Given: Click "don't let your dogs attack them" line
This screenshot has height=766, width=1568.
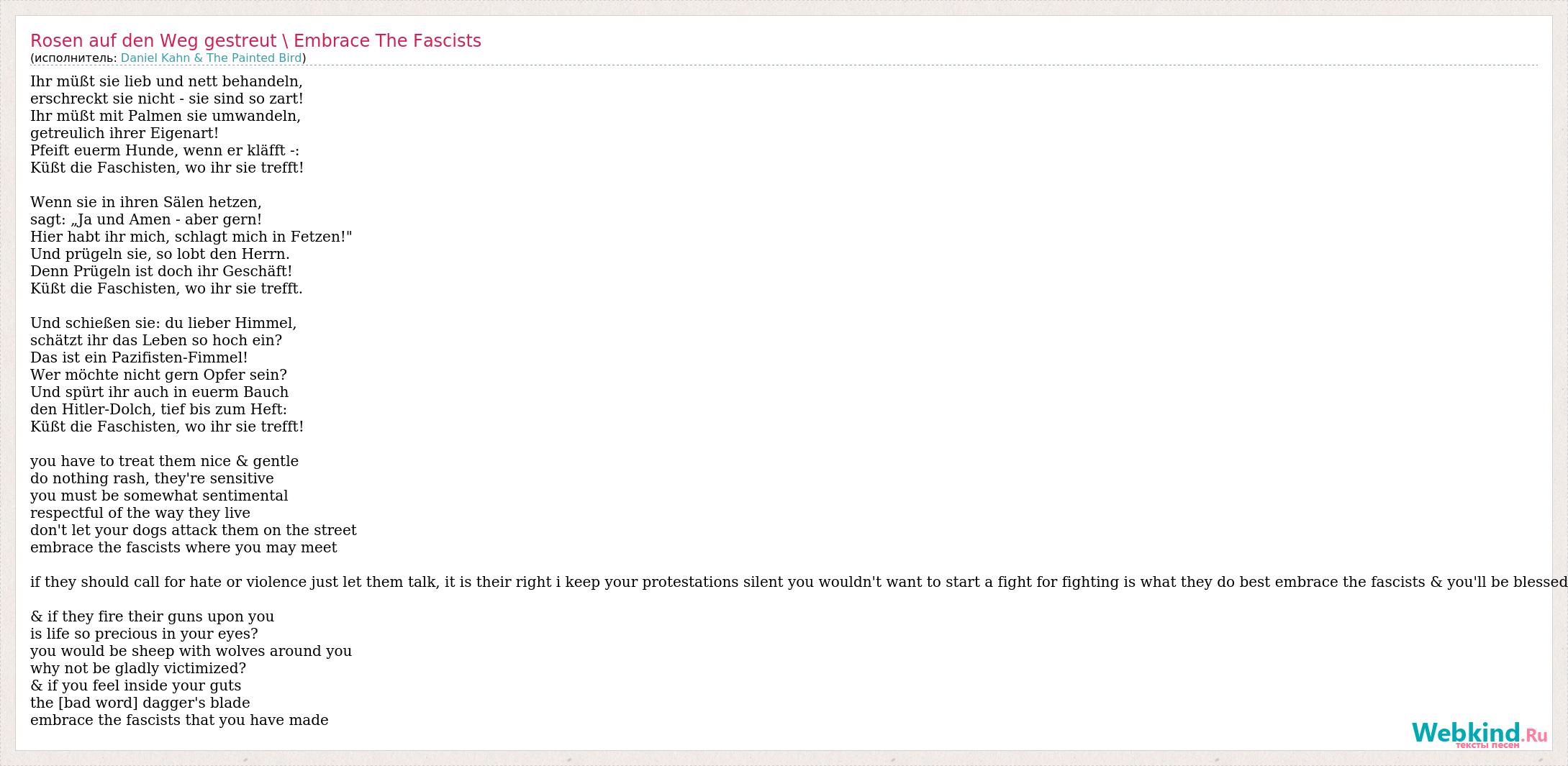Looking at the screenshot, I should pyautogui.click(x=193, y=530).
